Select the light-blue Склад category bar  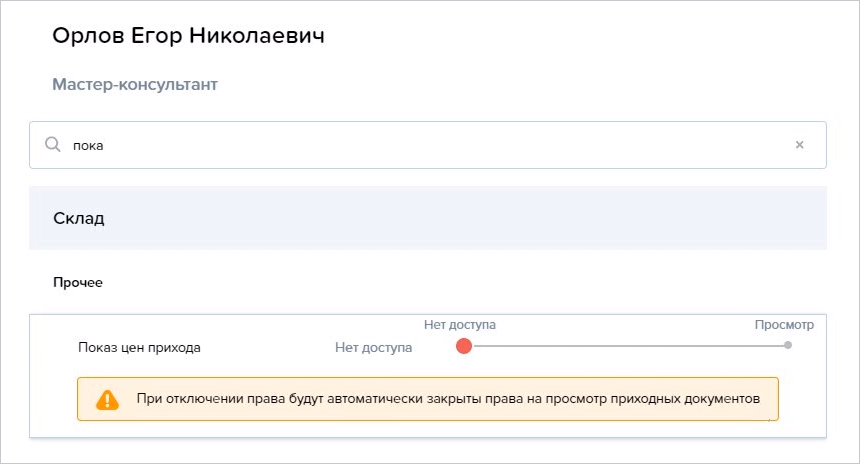[x=428, y=218]
